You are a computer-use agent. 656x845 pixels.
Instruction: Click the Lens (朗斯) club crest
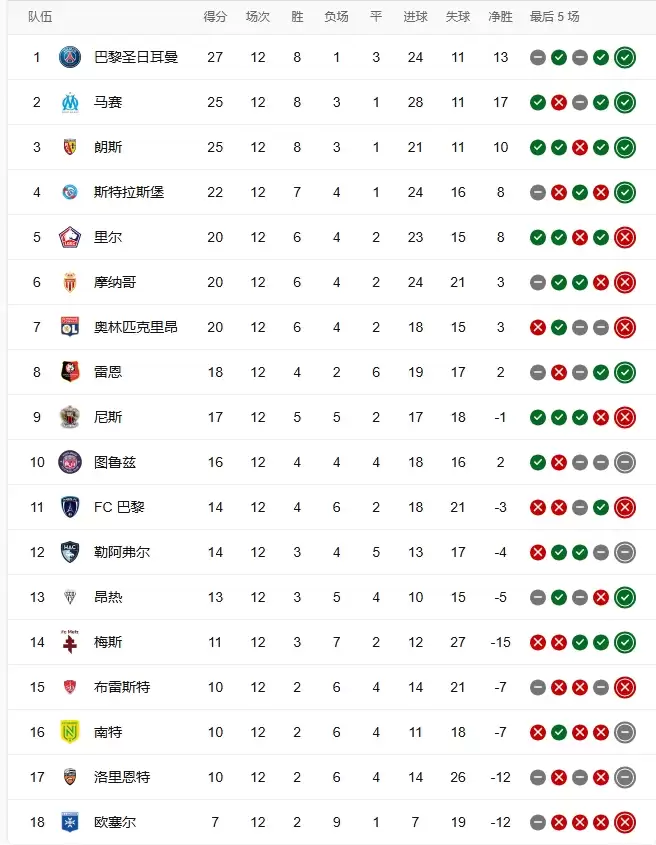[69, 147]
